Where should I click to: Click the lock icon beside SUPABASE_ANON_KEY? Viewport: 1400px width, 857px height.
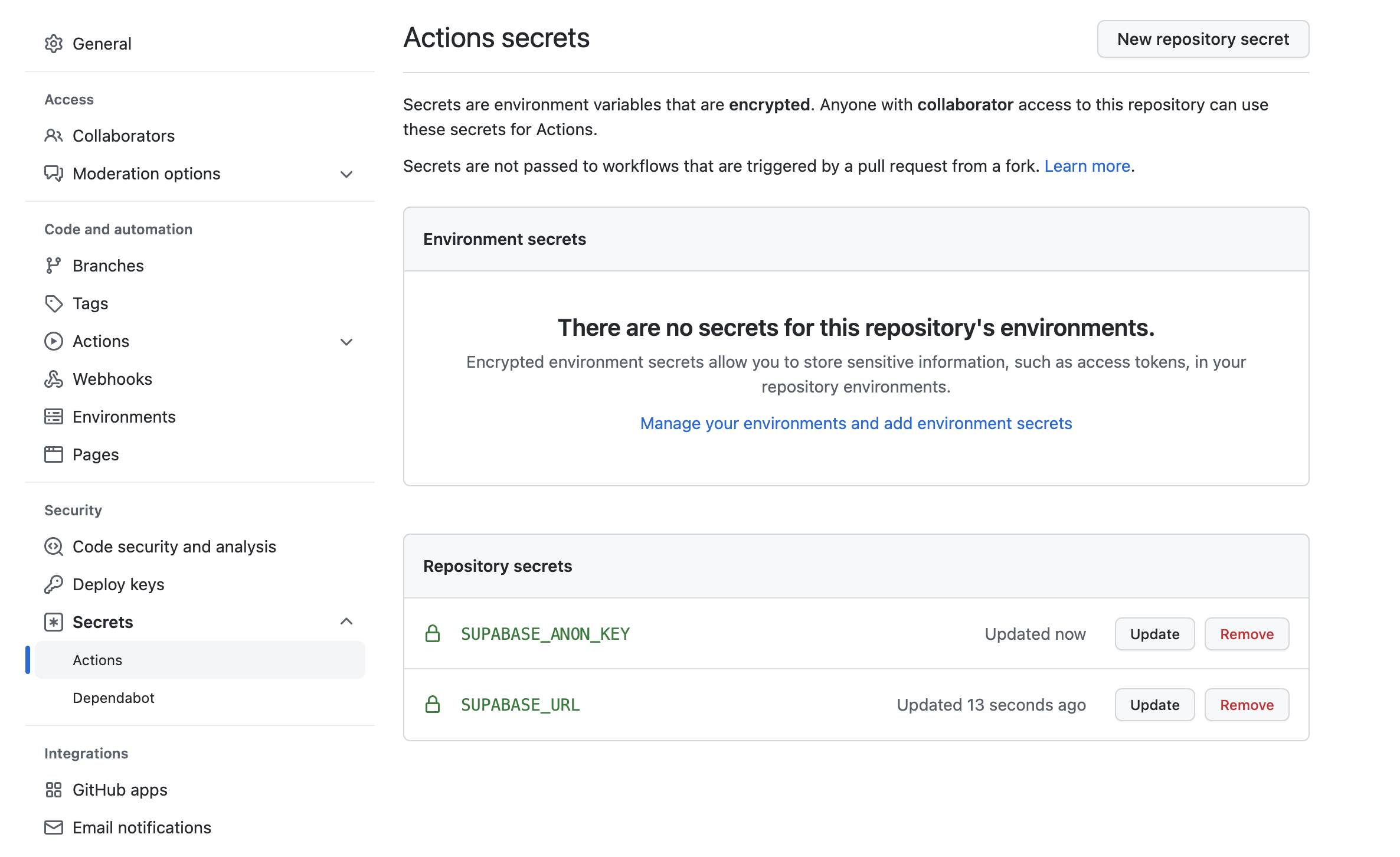pyautogui.click(x=433, y=634)
